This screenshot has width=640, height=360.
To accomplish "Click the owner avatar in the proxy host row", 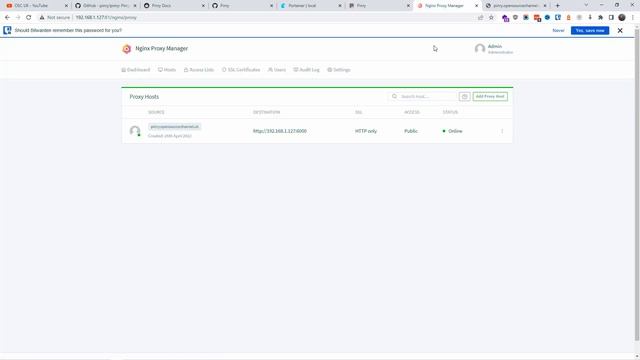I will (135, 131).
